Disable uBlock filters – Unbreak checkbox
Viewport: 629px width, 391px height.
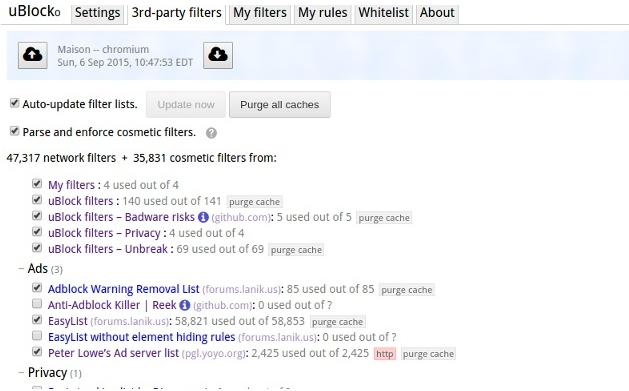coord(37,248)
